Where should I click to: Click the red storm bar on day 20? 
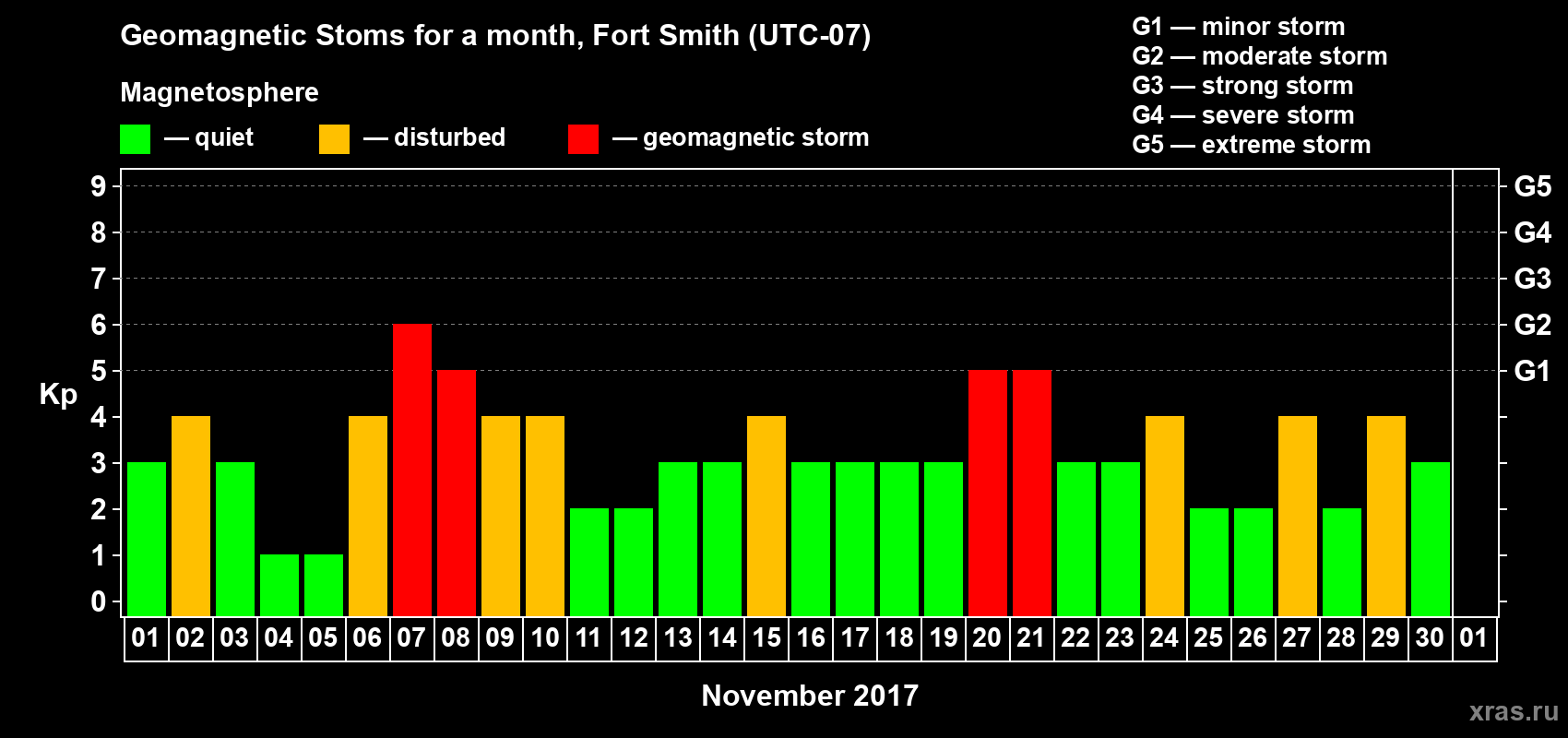pos(988,494)
